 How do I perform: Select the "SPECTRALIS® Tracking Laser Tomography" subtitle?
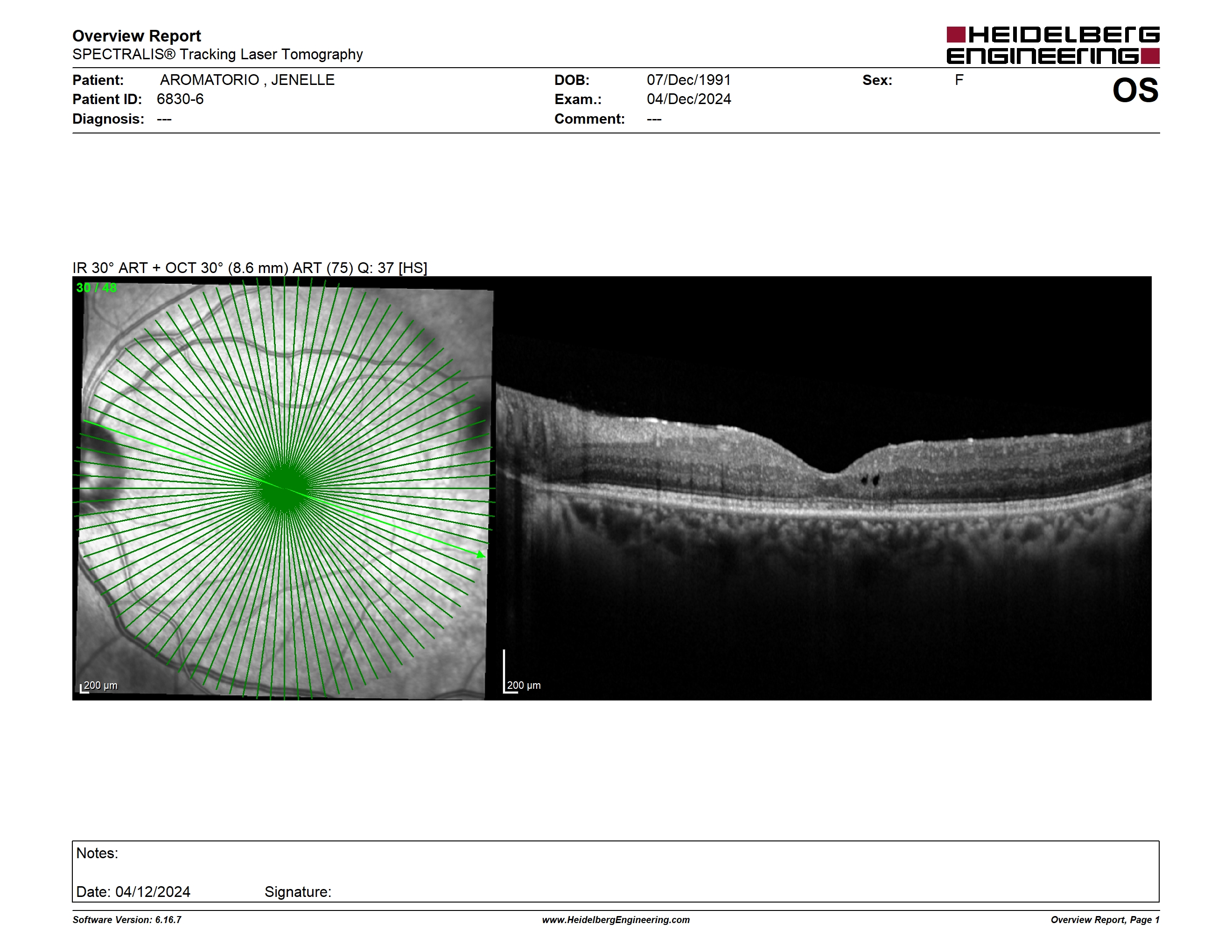217,55
